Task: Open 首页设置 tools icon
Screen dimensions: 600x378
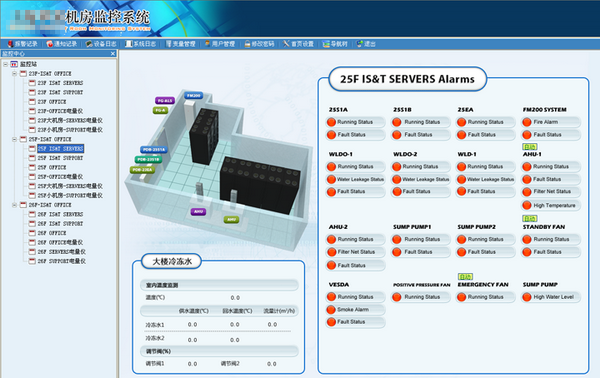Action: 286,44
